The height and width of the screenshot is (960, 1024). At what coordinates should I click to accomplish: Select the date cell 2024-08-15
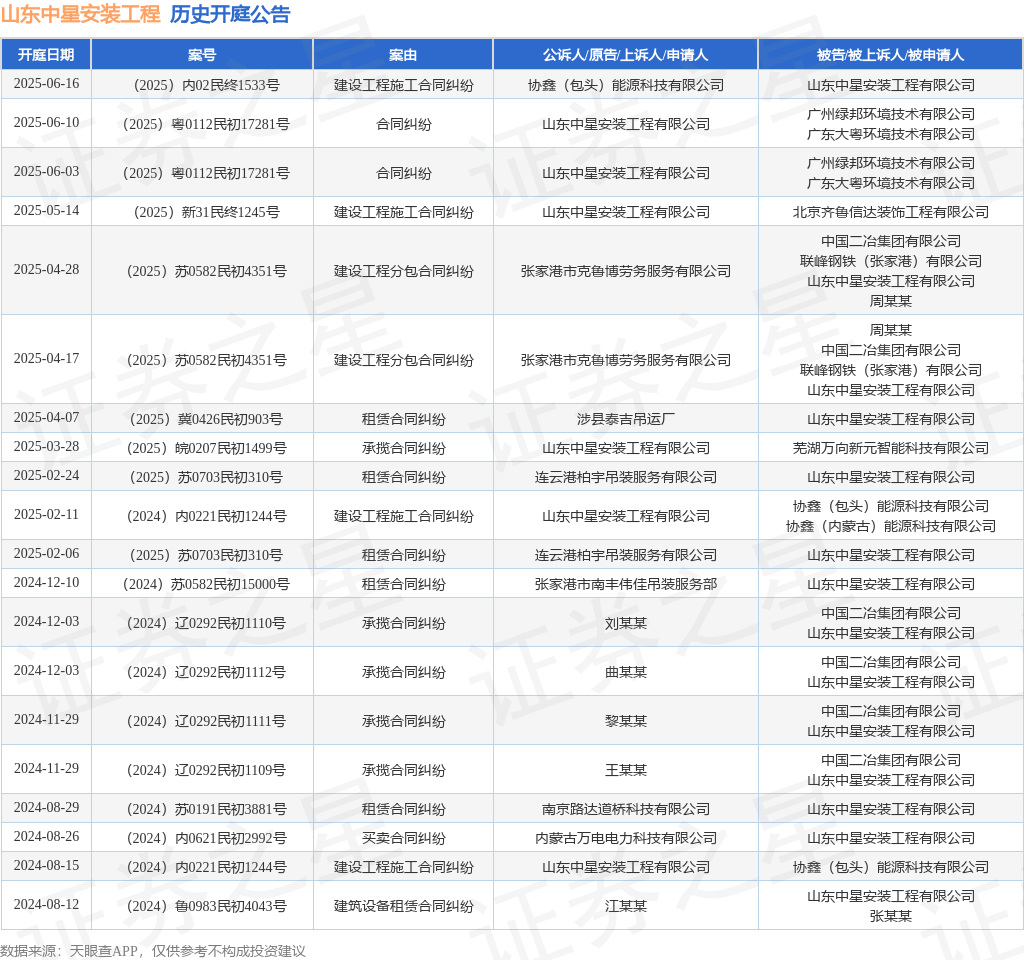click(x=46, y=866)
